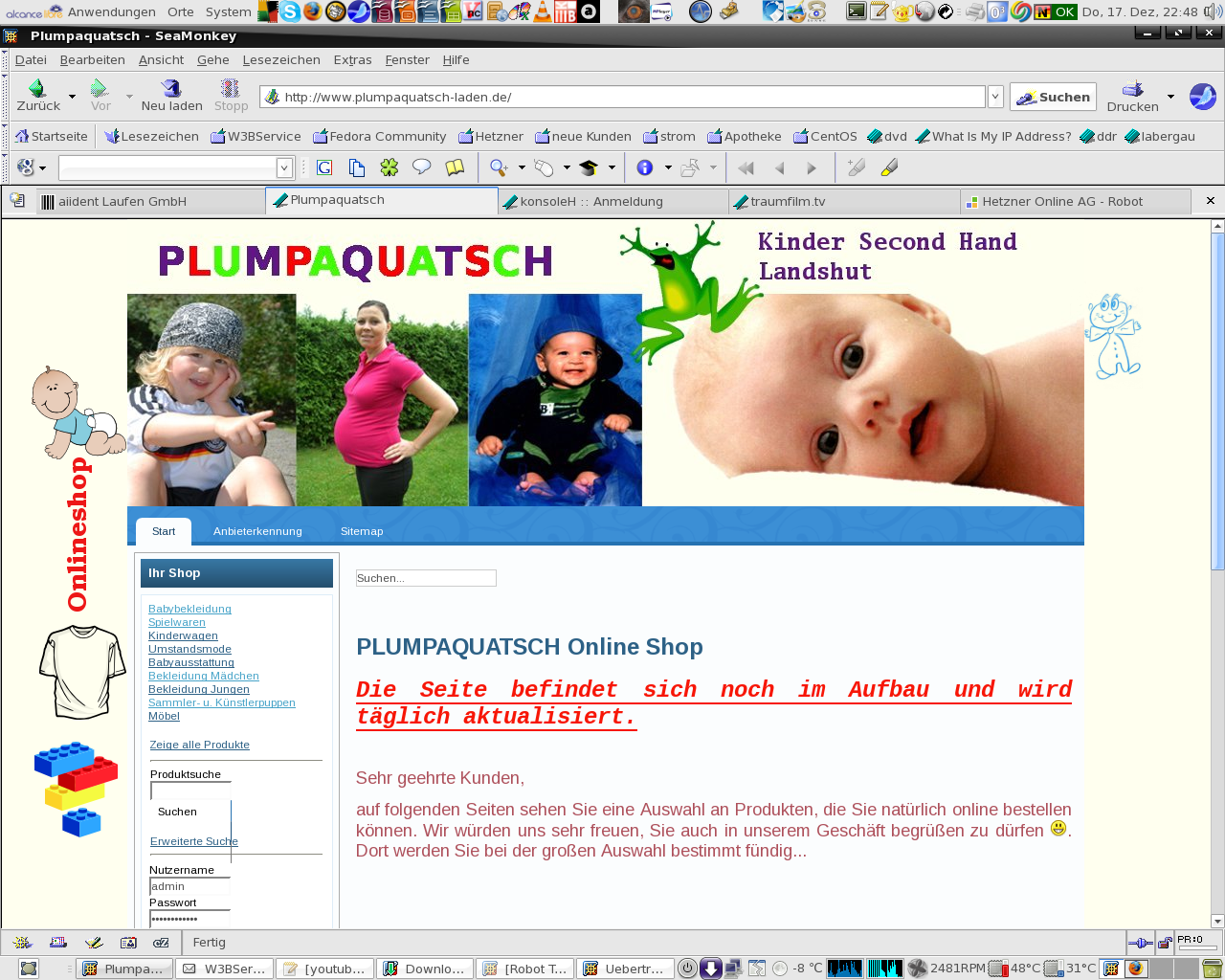This screenshot has width=1225, height=980.
Task: Click the SeaMonkey throbber logo icon
Action: coord(1202,97)
